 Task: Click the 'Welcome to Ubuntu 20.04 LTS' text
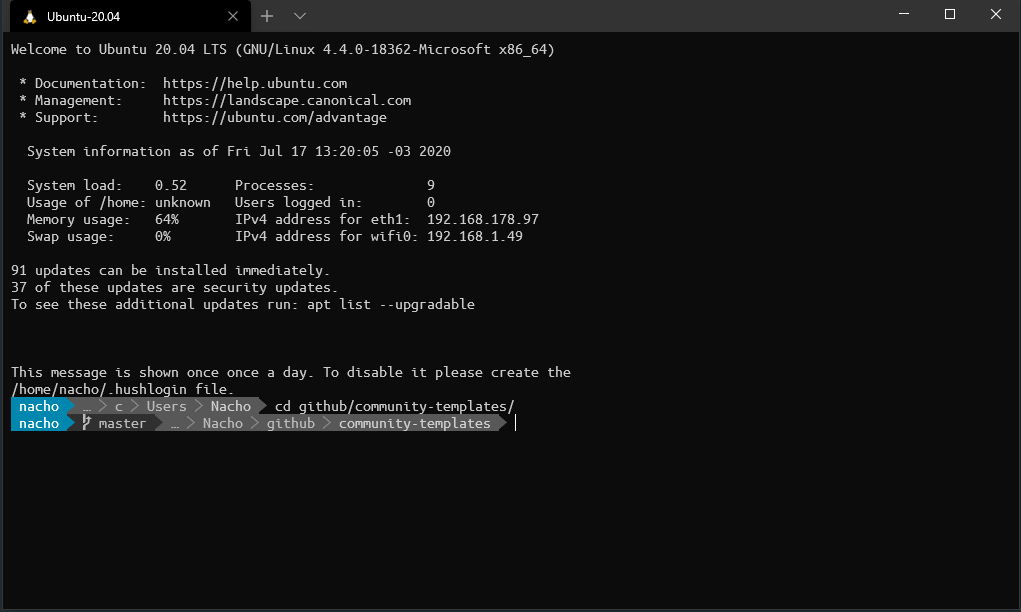pyautogui.click(x=119, y=49)
